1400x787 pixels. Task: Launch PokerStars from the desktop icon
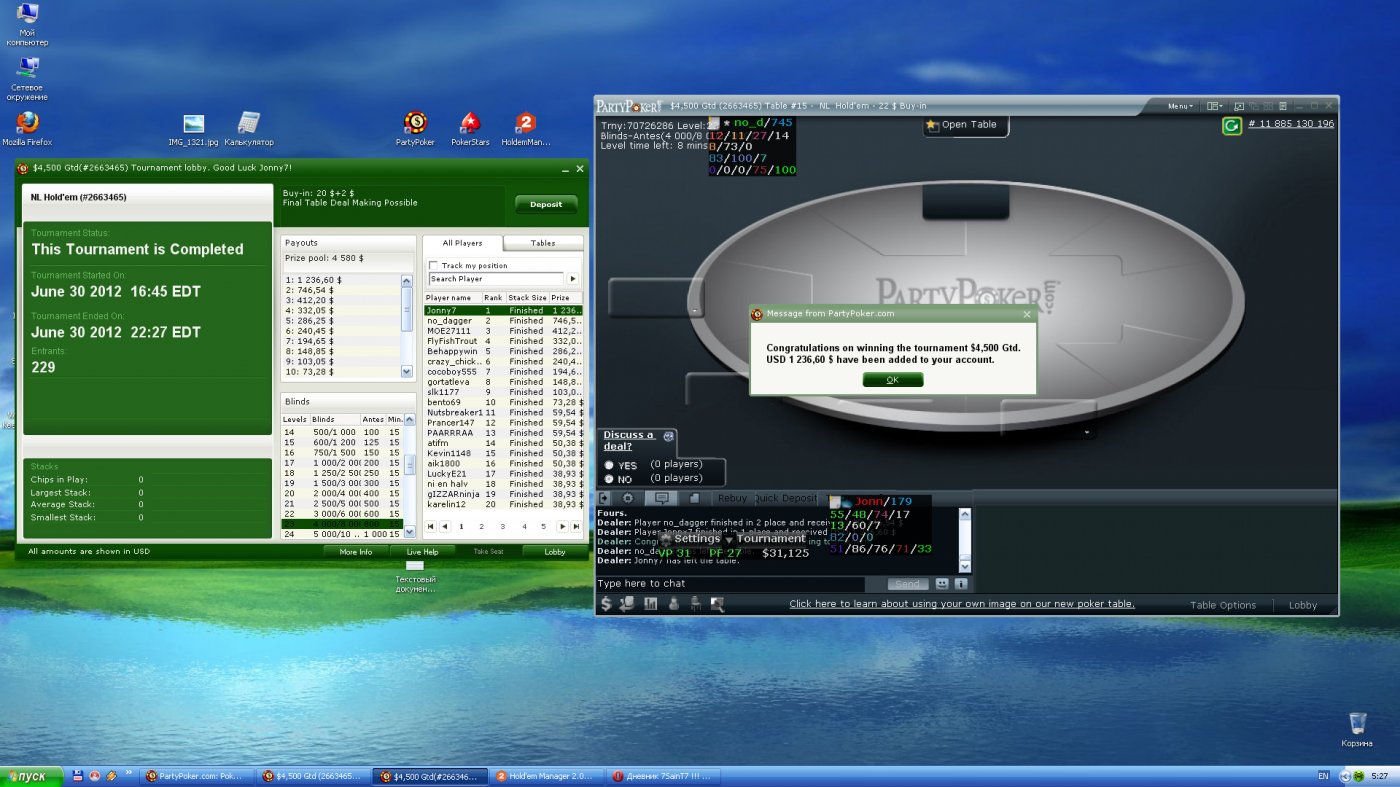(470, 128)
